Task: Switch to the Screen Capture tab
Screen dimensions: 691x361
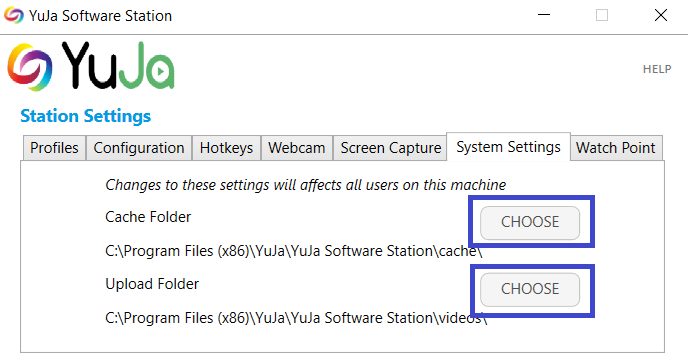Action: pos(390,148)
